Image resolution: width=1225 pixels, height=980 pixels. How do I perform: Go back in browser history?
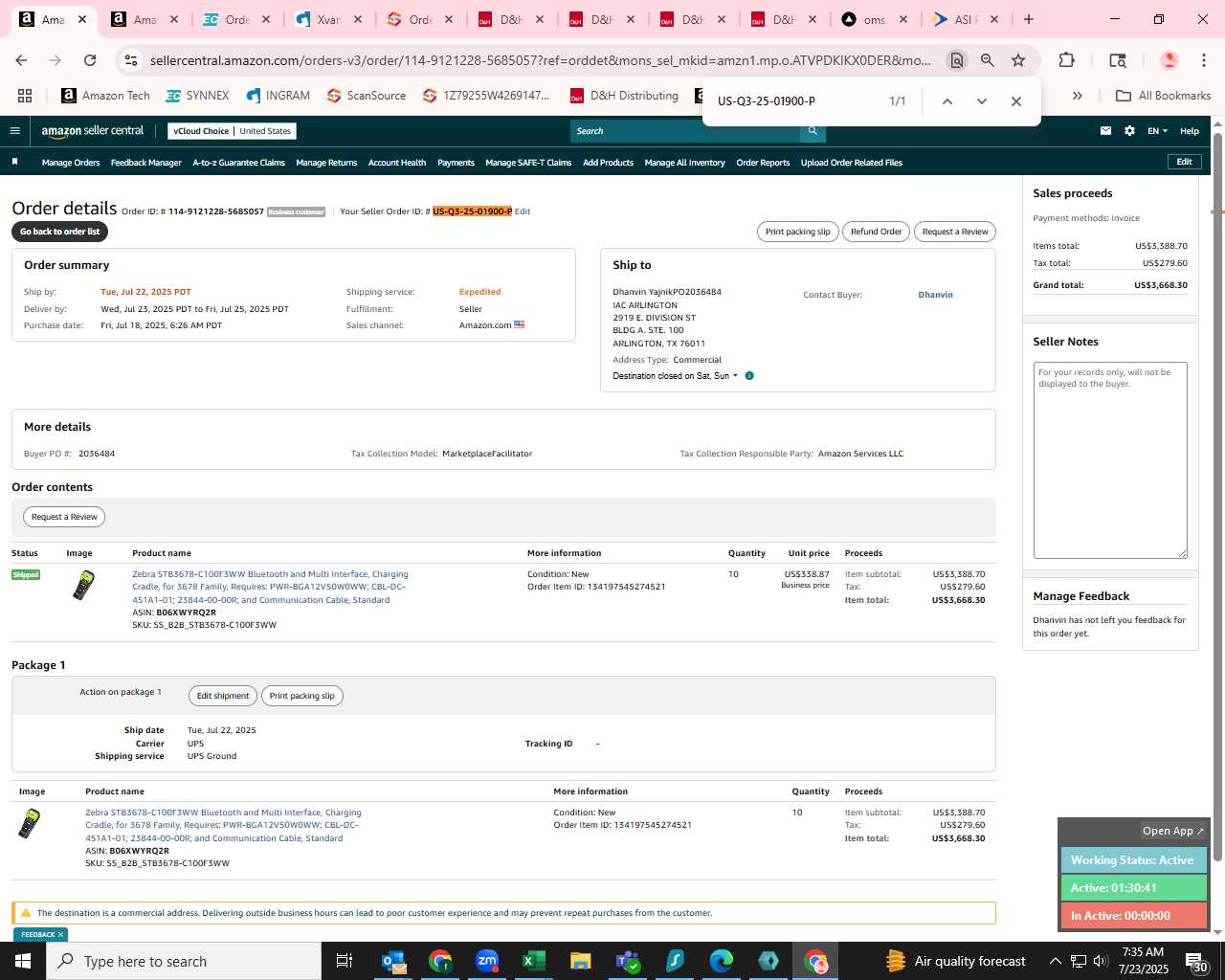pos(21,60)
